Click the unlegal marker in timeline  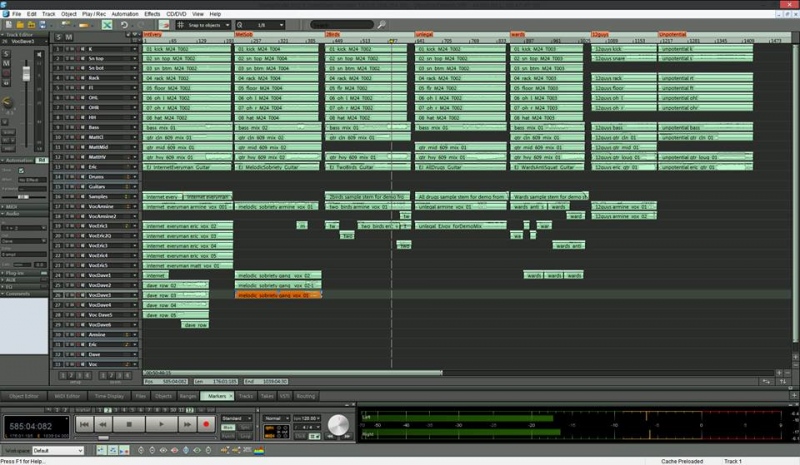[x=424, y=34]
